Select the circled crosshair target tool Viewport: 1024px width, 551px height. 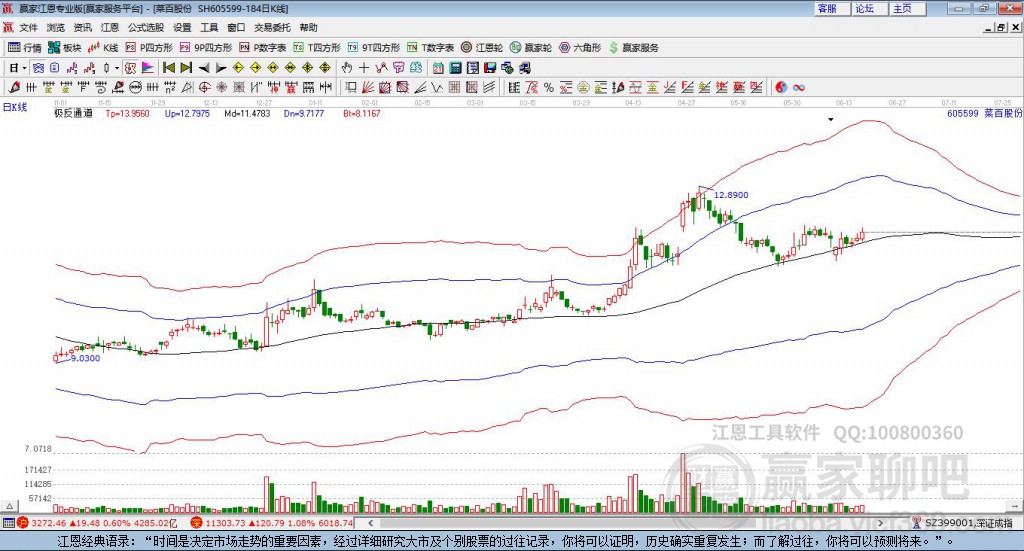204,87
